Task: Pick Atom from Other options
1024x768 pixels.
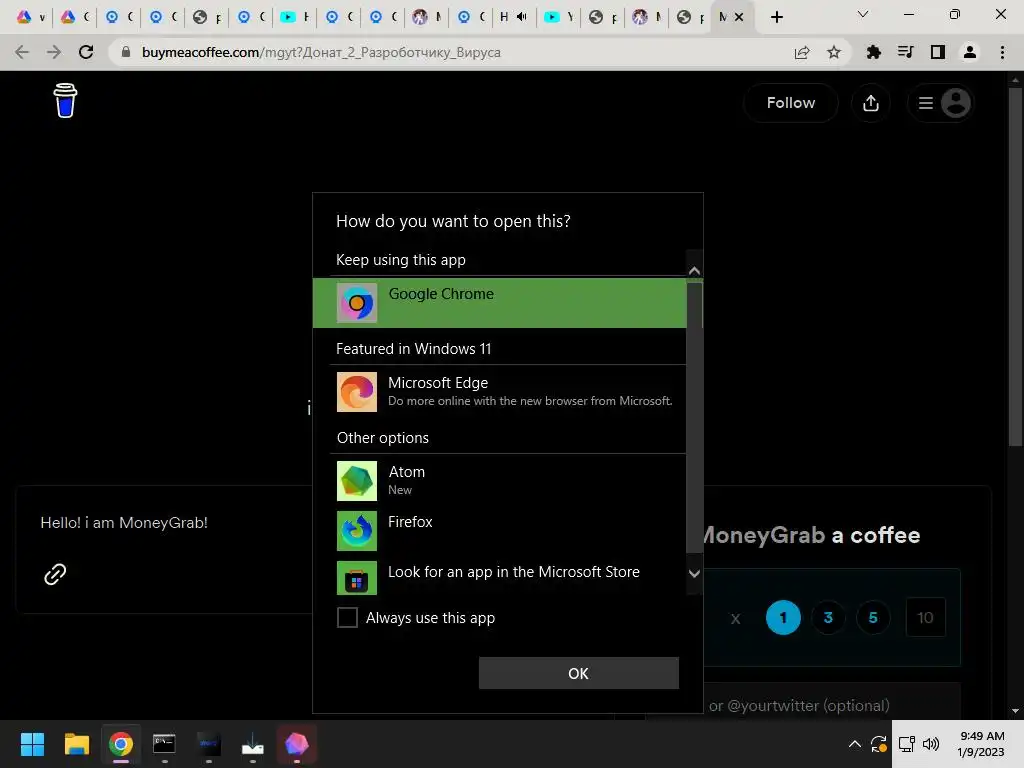Action: coord(500,481)
